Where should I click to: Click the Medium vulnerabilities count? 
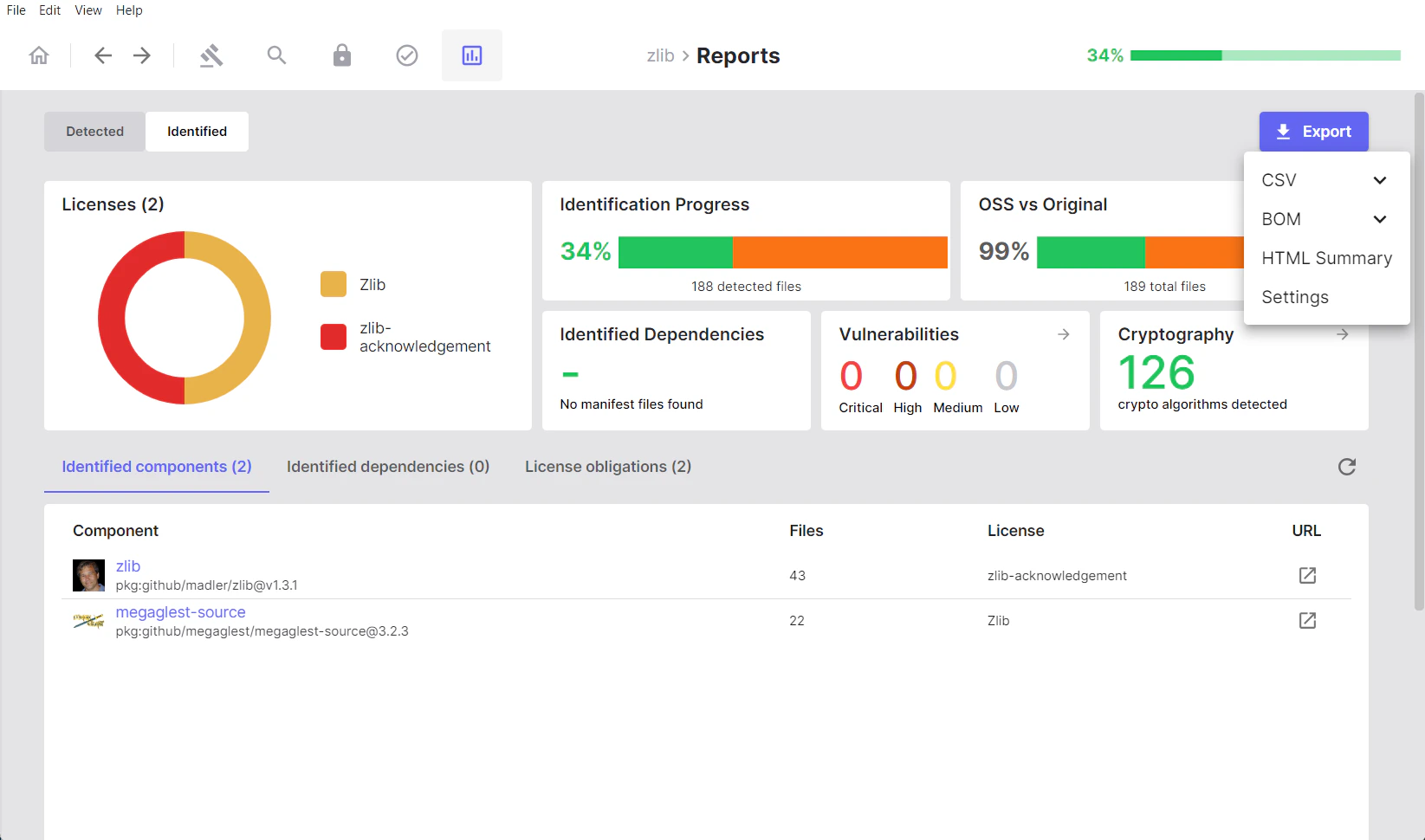[945, 376]
